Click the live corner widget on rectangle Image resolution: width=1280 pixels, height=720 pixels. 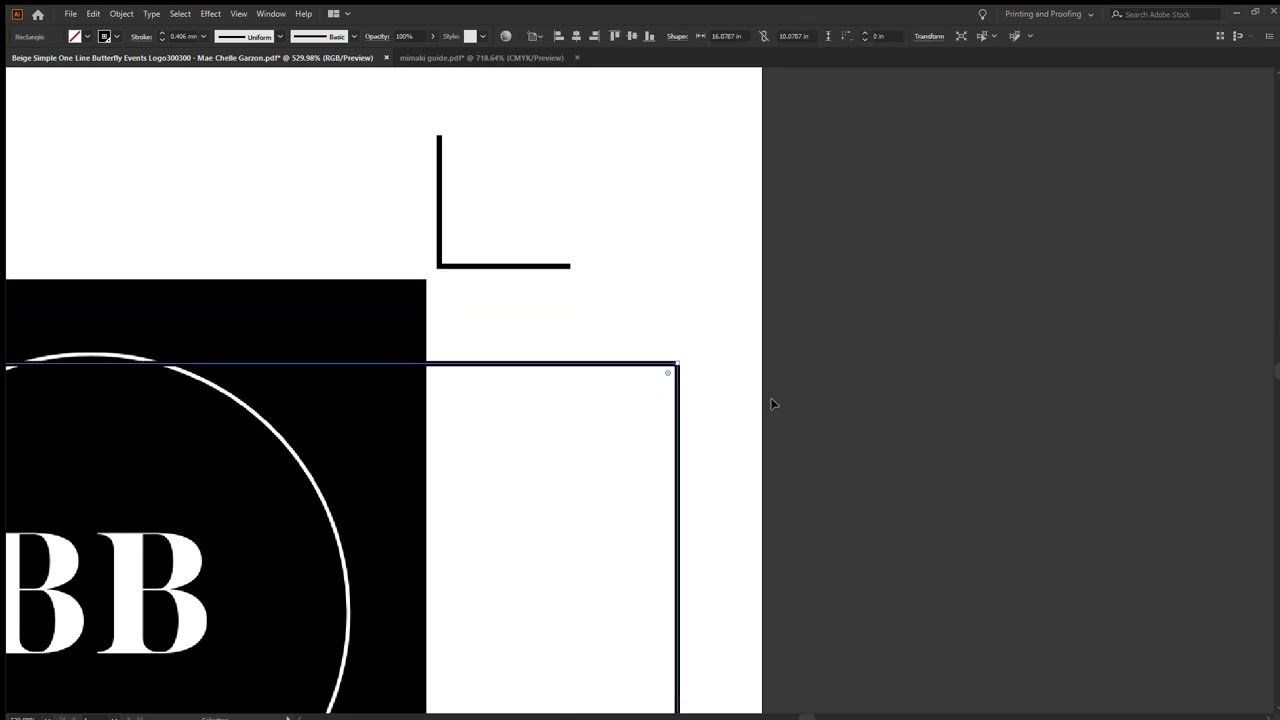(x=668, y=373)
